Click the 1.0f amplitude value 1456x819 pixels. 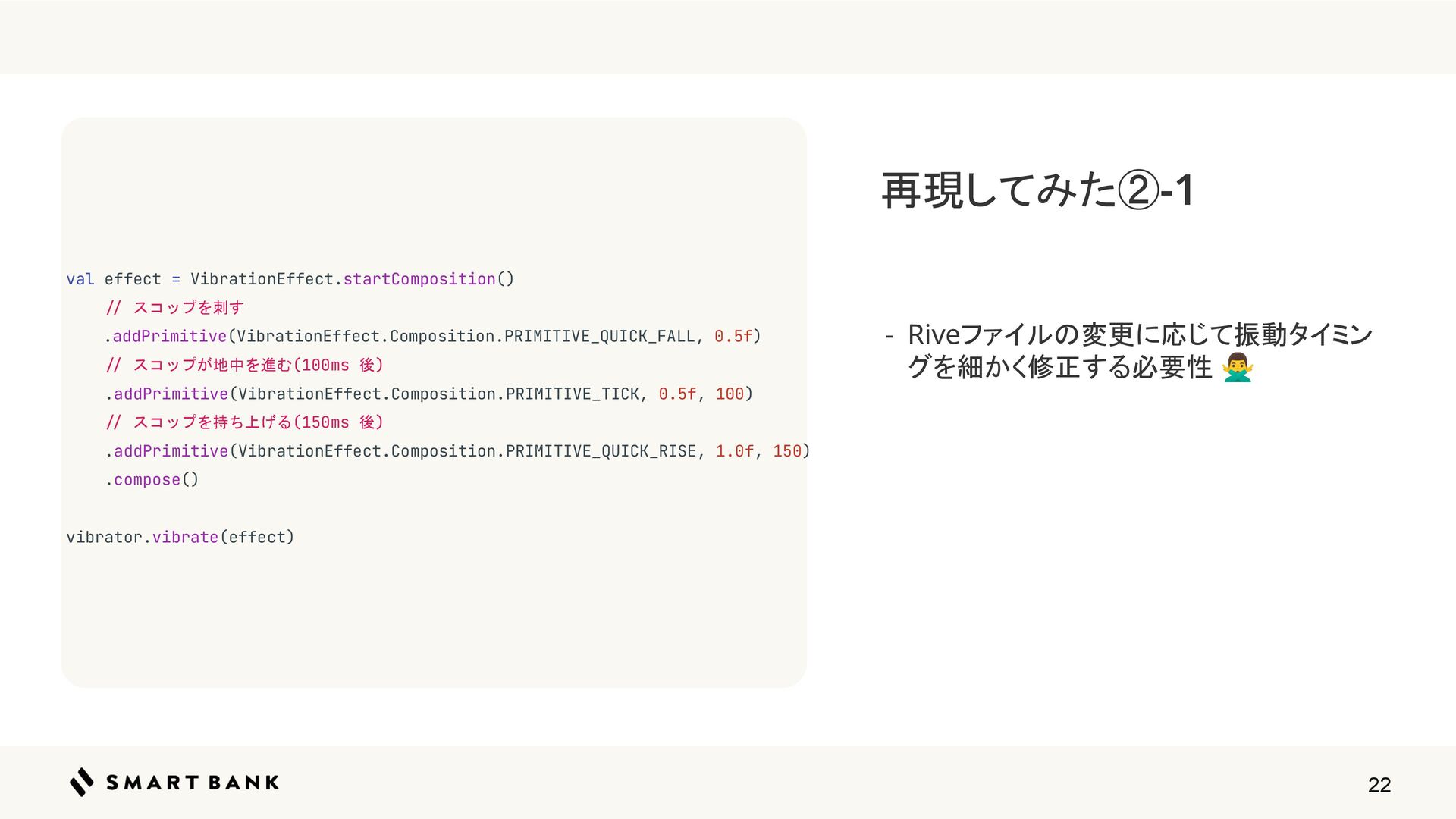pos(734,451)
